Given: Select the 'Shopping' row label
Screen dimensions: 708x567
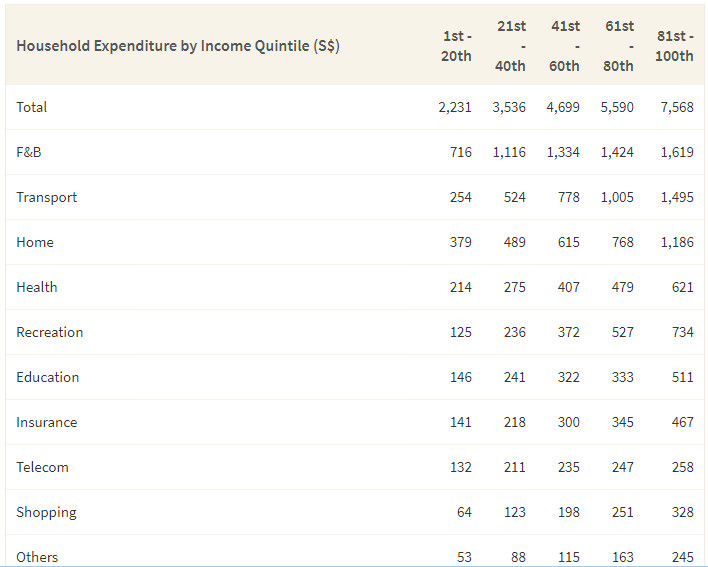Looking at the screenshot, I should [46, 512].
